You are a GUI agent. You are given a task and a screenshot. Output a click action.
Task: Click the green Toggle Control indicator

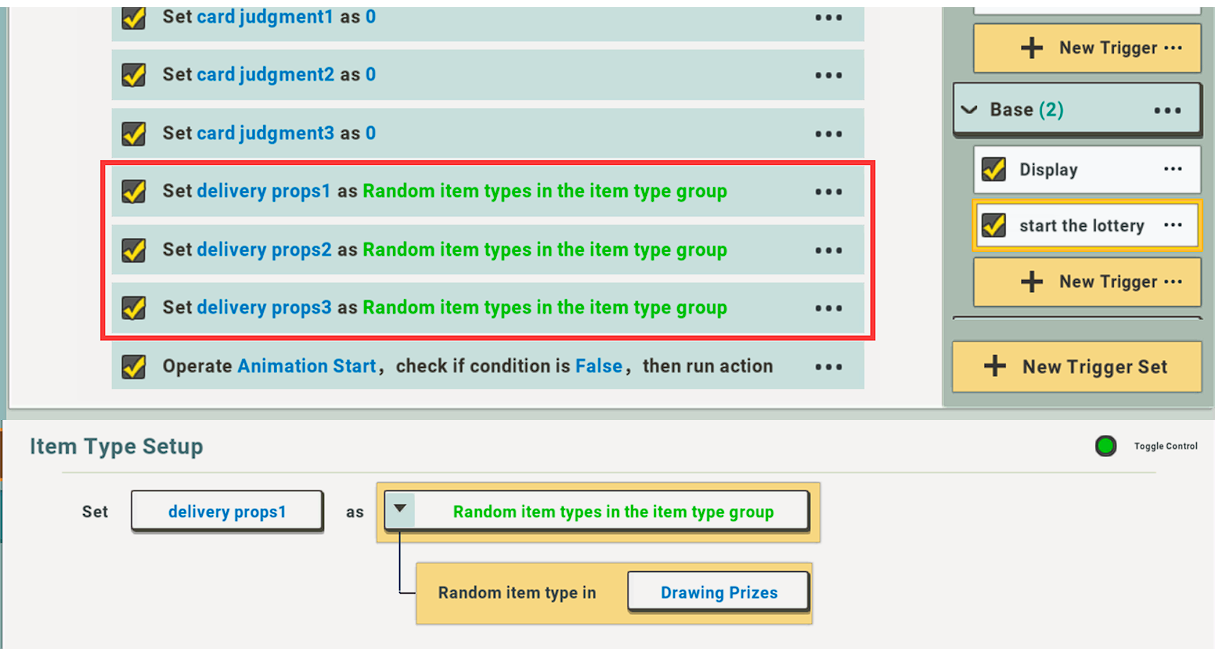[x=1105, y=446]
